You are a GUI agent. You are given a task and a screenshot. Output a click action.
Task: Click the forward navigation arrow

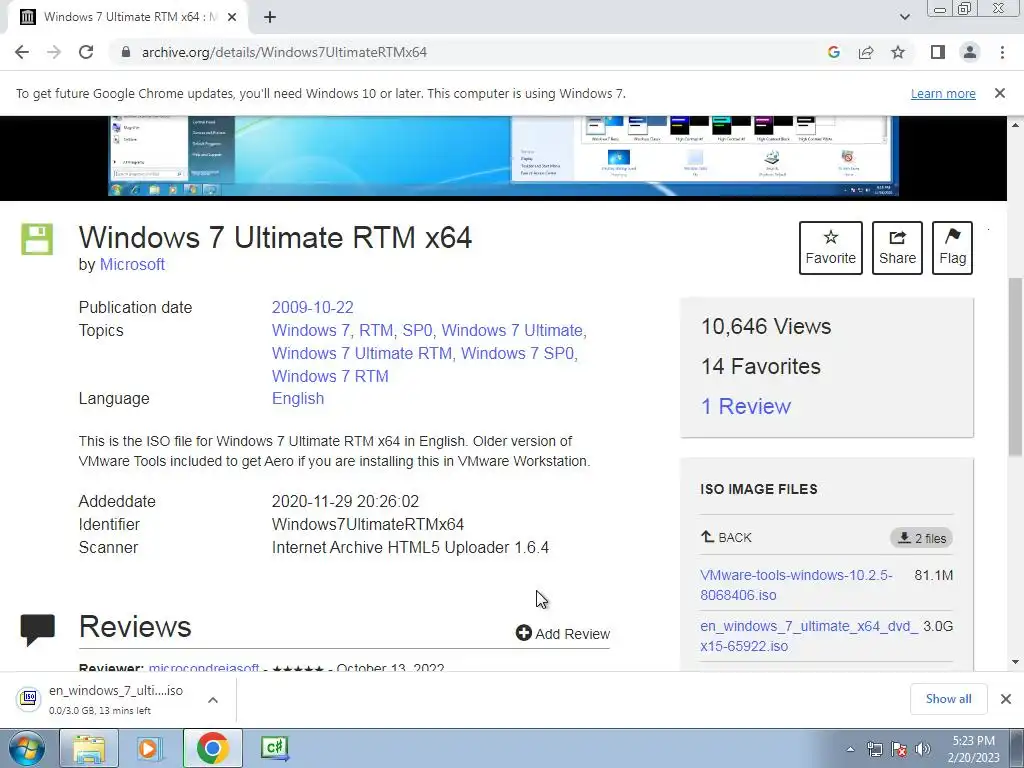tap(54, 52)
